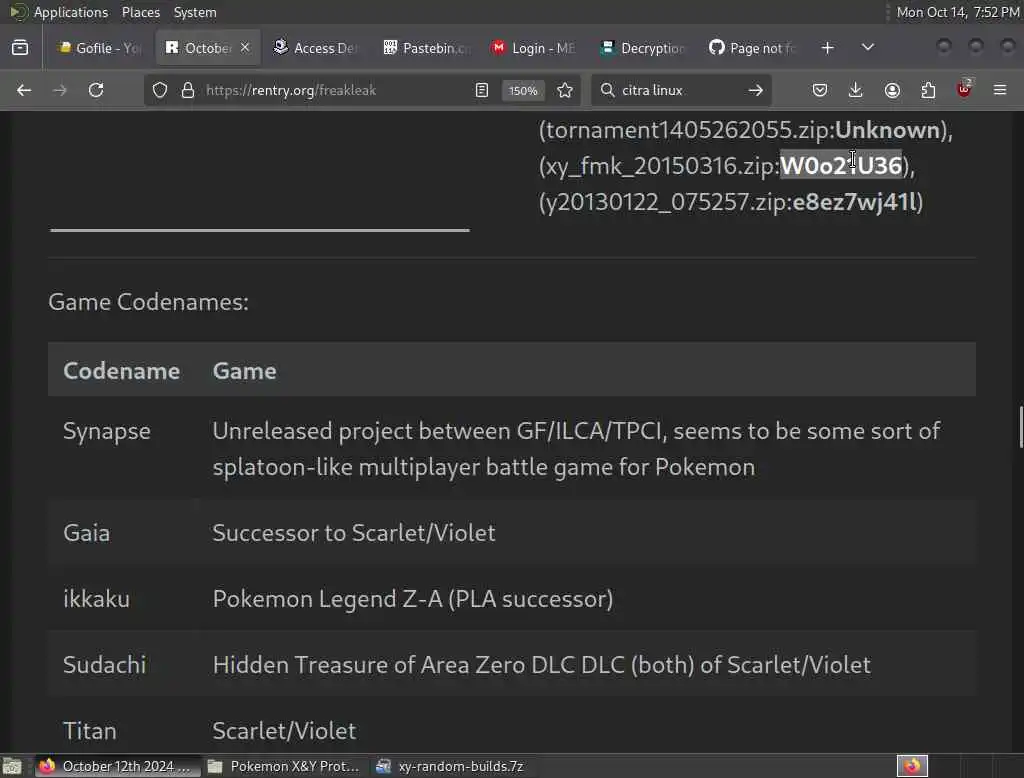Open the System menu

(x=195, y=12)
